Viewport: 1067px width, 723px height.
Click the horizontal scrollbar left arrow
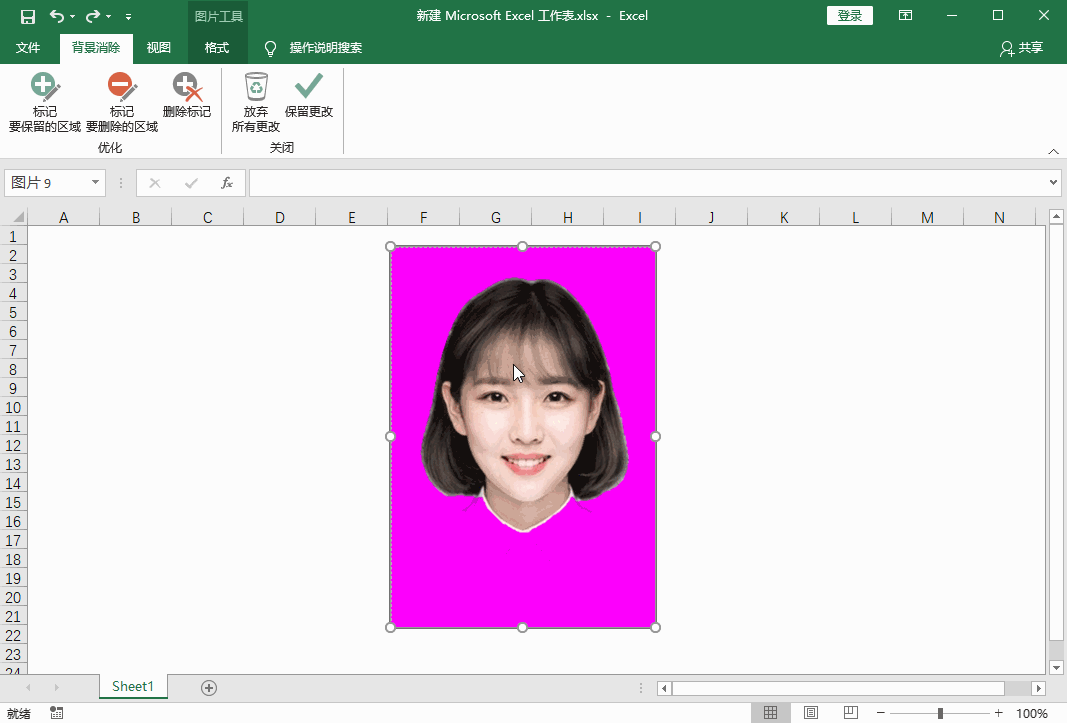click(664, 688)
